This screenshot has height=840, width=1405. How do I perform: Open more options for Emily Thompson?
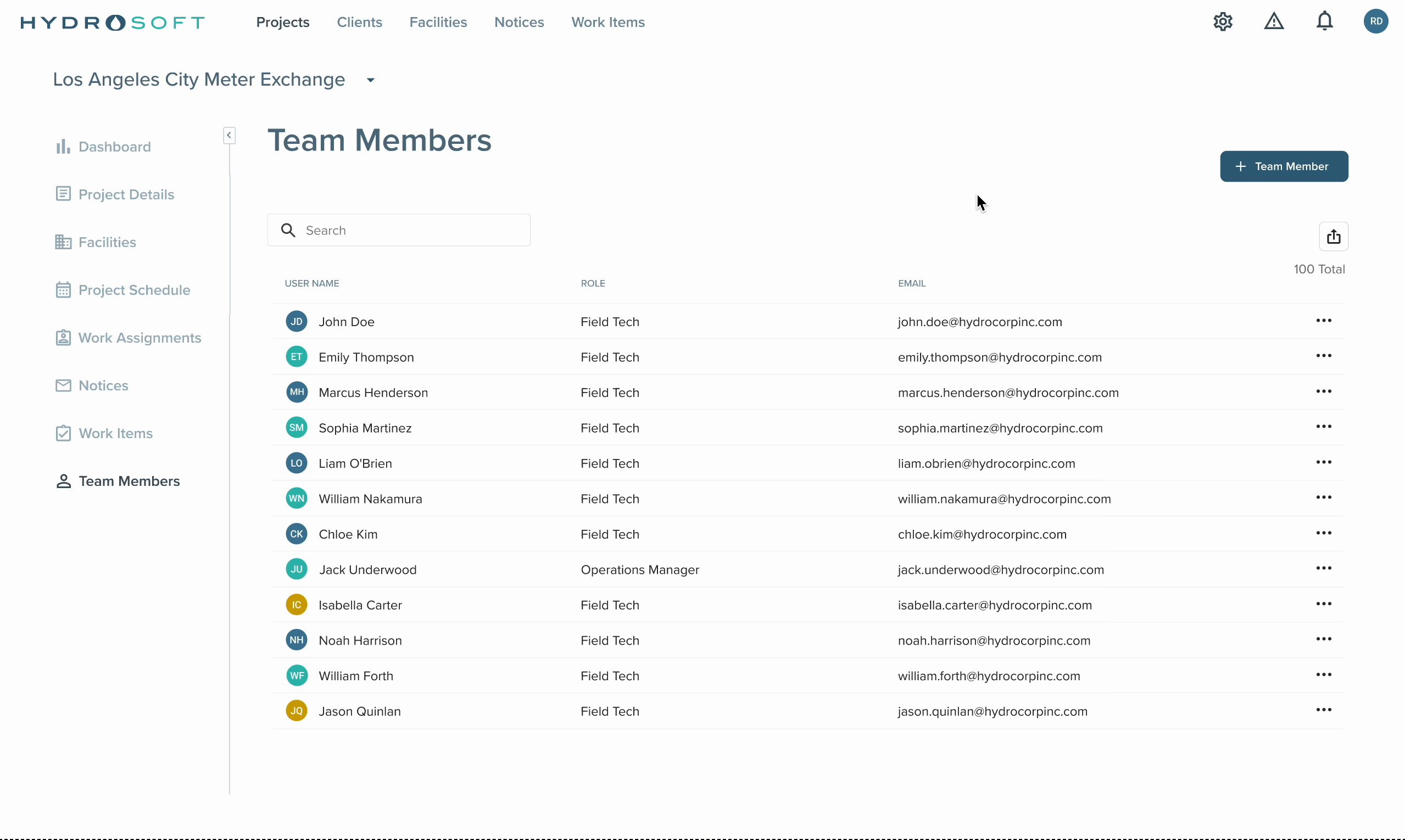pyautogui.click(x=1324, y=356)
